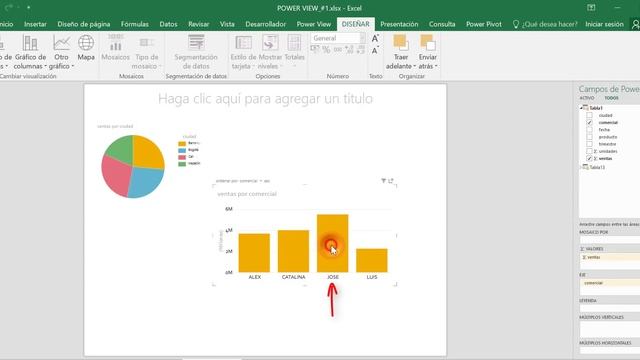Click the ordenar por comercial sort option

point(237,180)
